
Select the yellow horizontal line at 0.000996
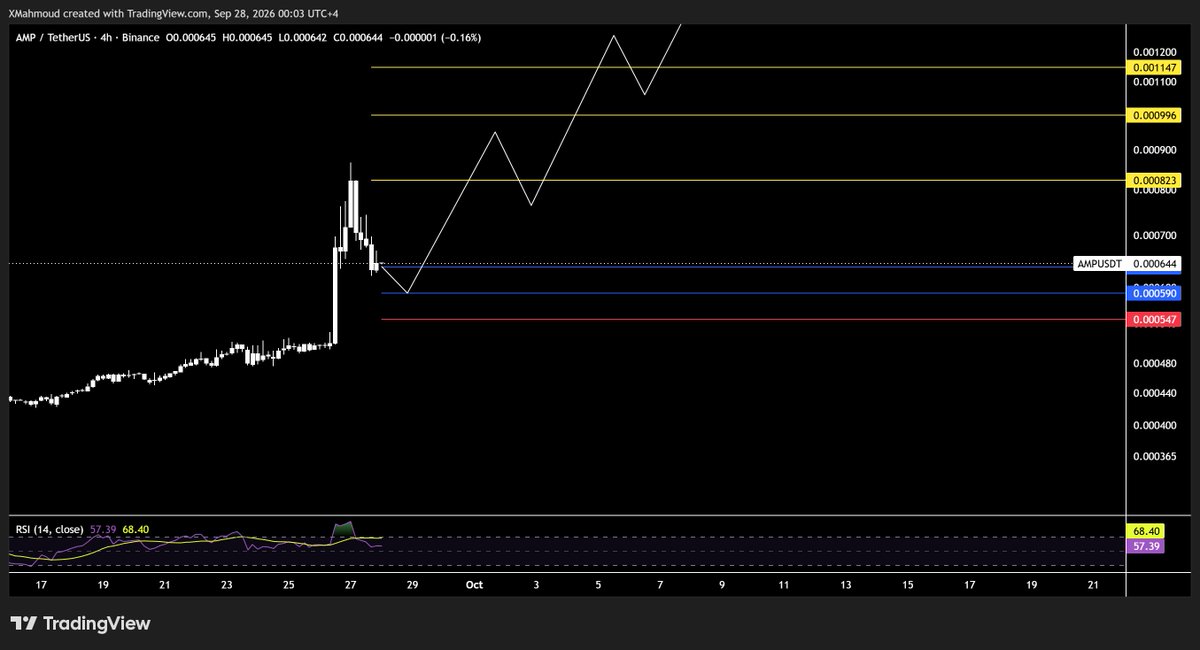[748, 115]
